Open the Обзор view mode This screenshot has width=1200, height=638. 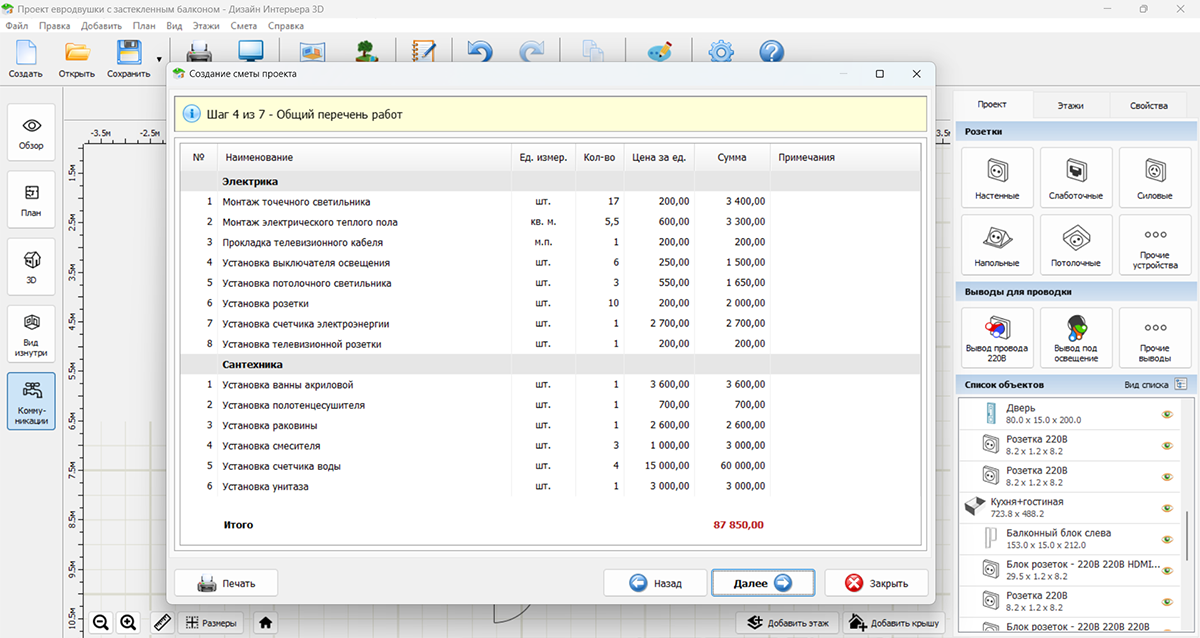click(32, 133)
